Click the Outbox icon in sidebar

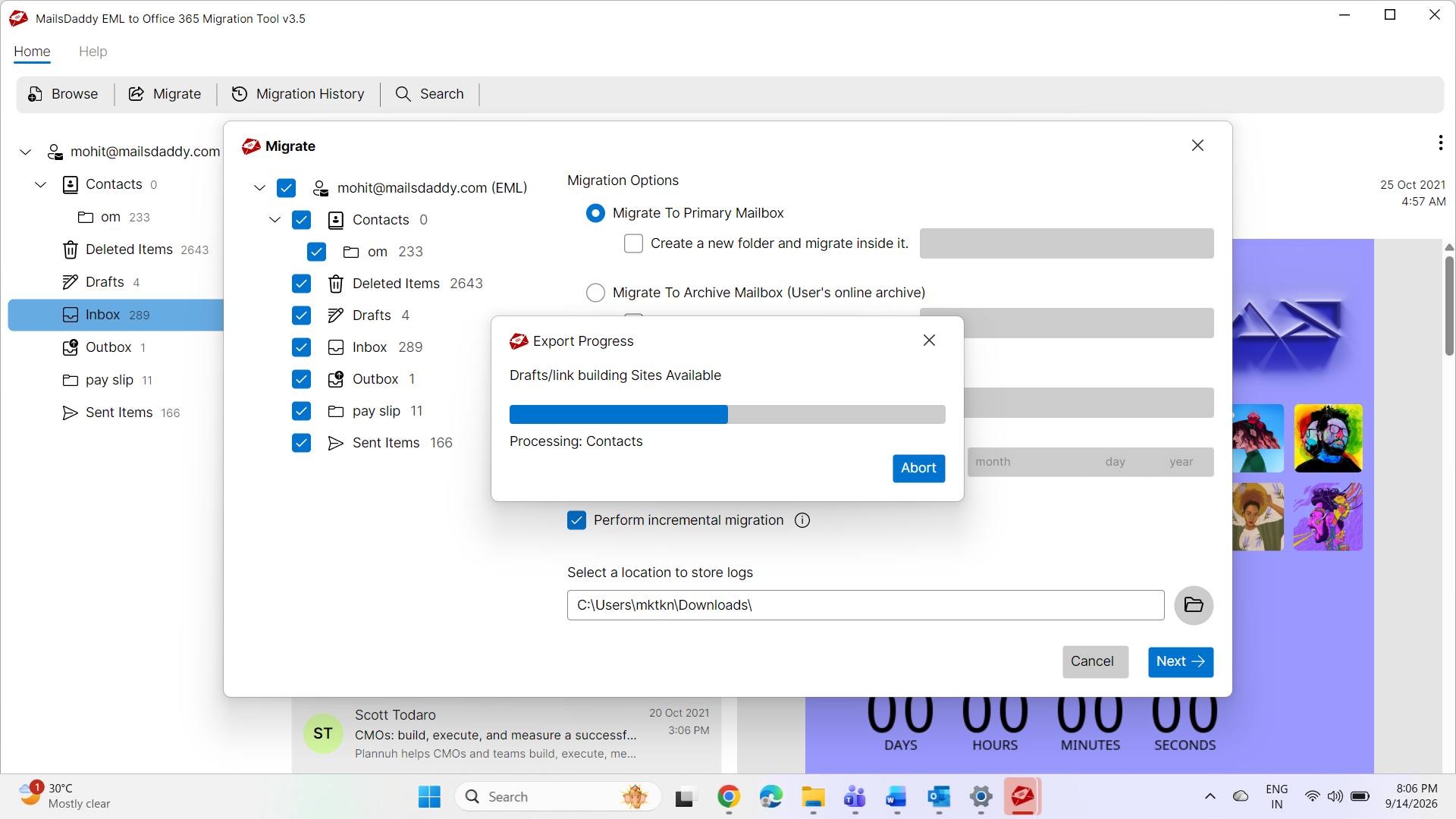[x=71, y=347]
